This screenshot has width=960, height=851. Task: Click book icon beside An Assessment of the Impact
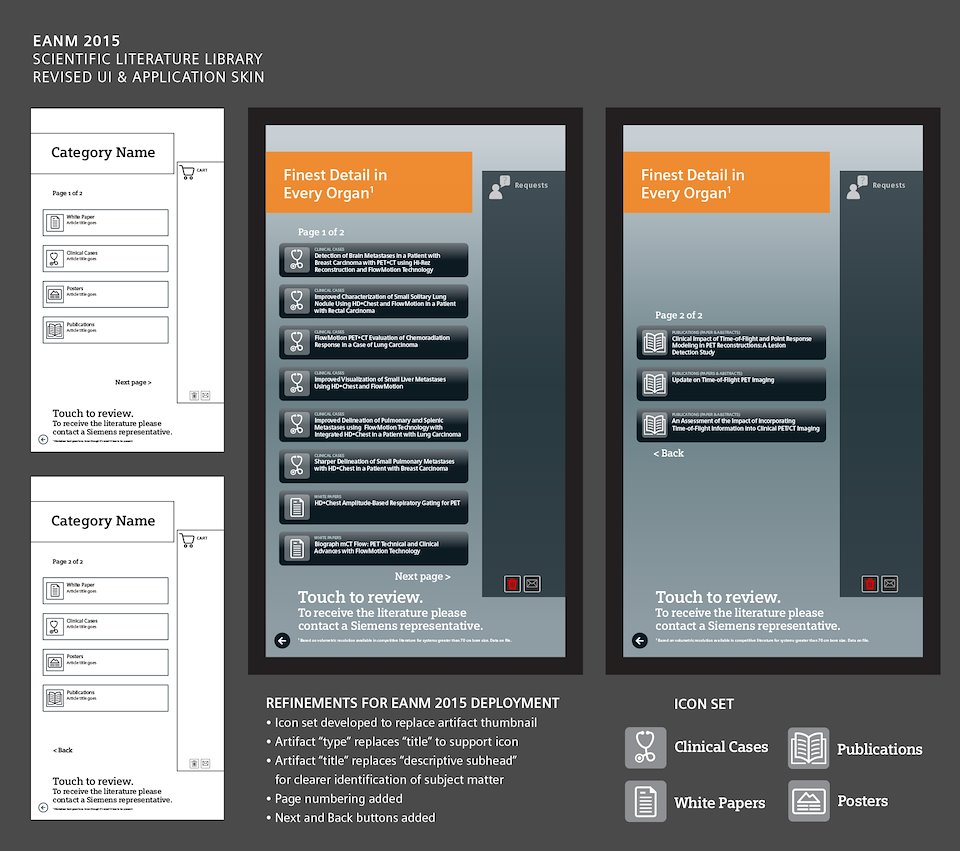[x=654, y=425]
